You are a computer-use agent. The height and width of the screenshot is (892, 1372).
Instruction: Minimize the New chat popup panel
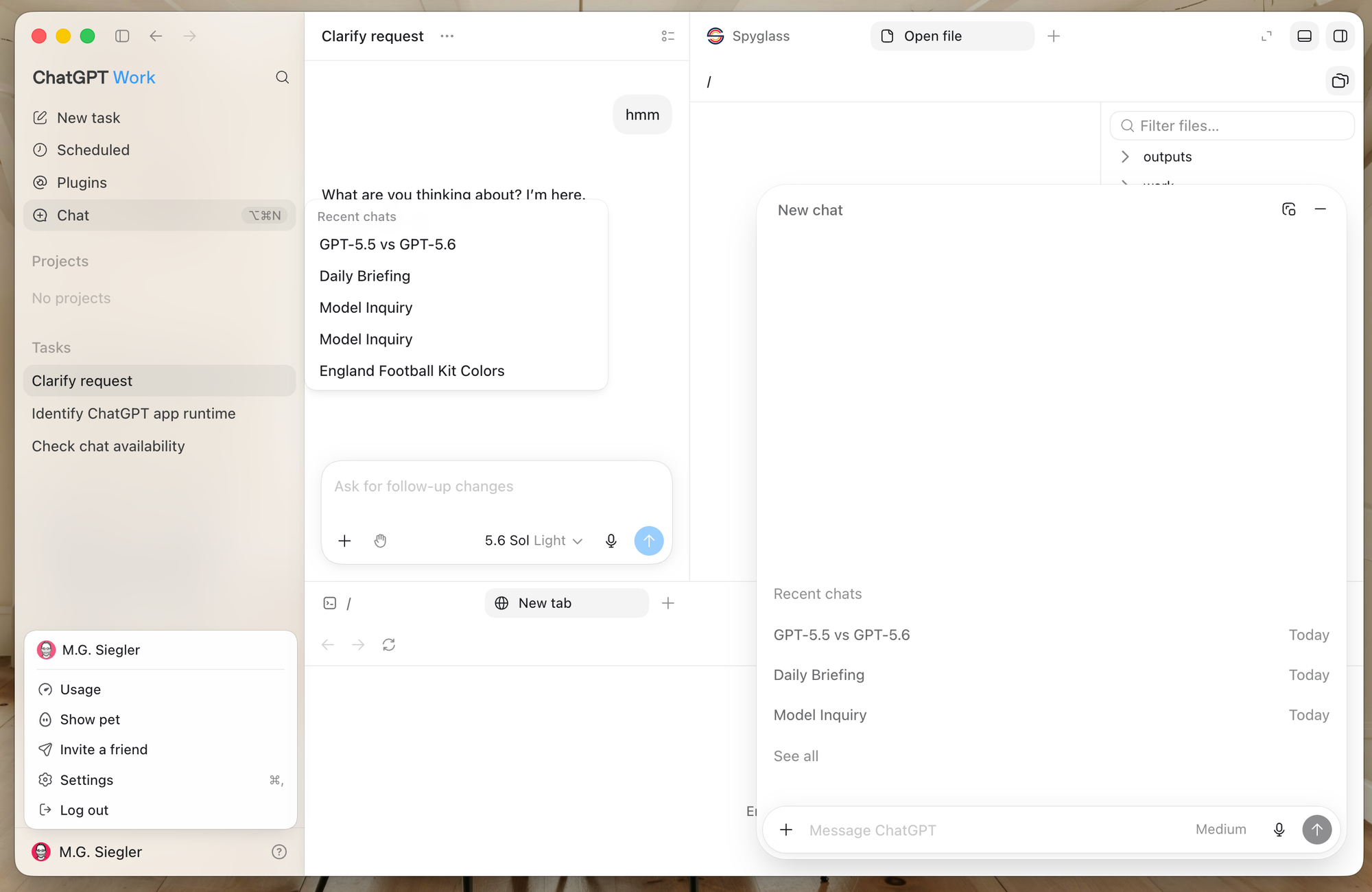pyautogui.click(x=1320, y=209)
